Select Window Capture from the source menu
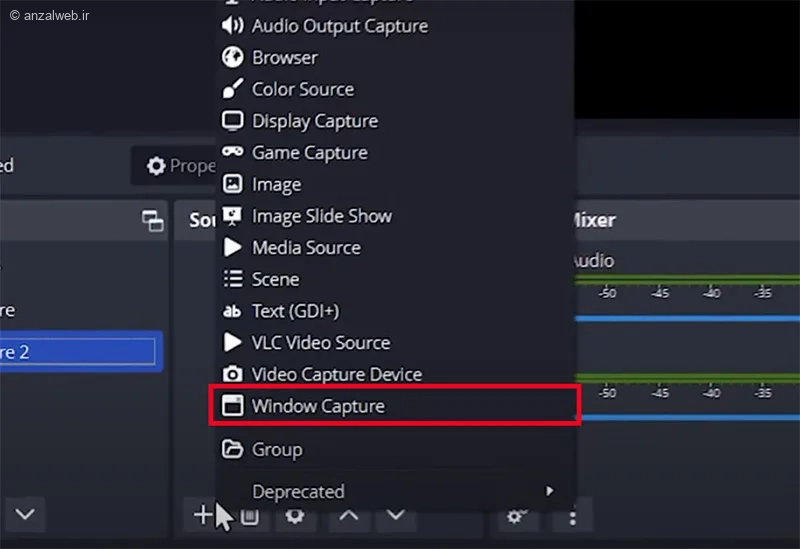 (x=318, y=406)
